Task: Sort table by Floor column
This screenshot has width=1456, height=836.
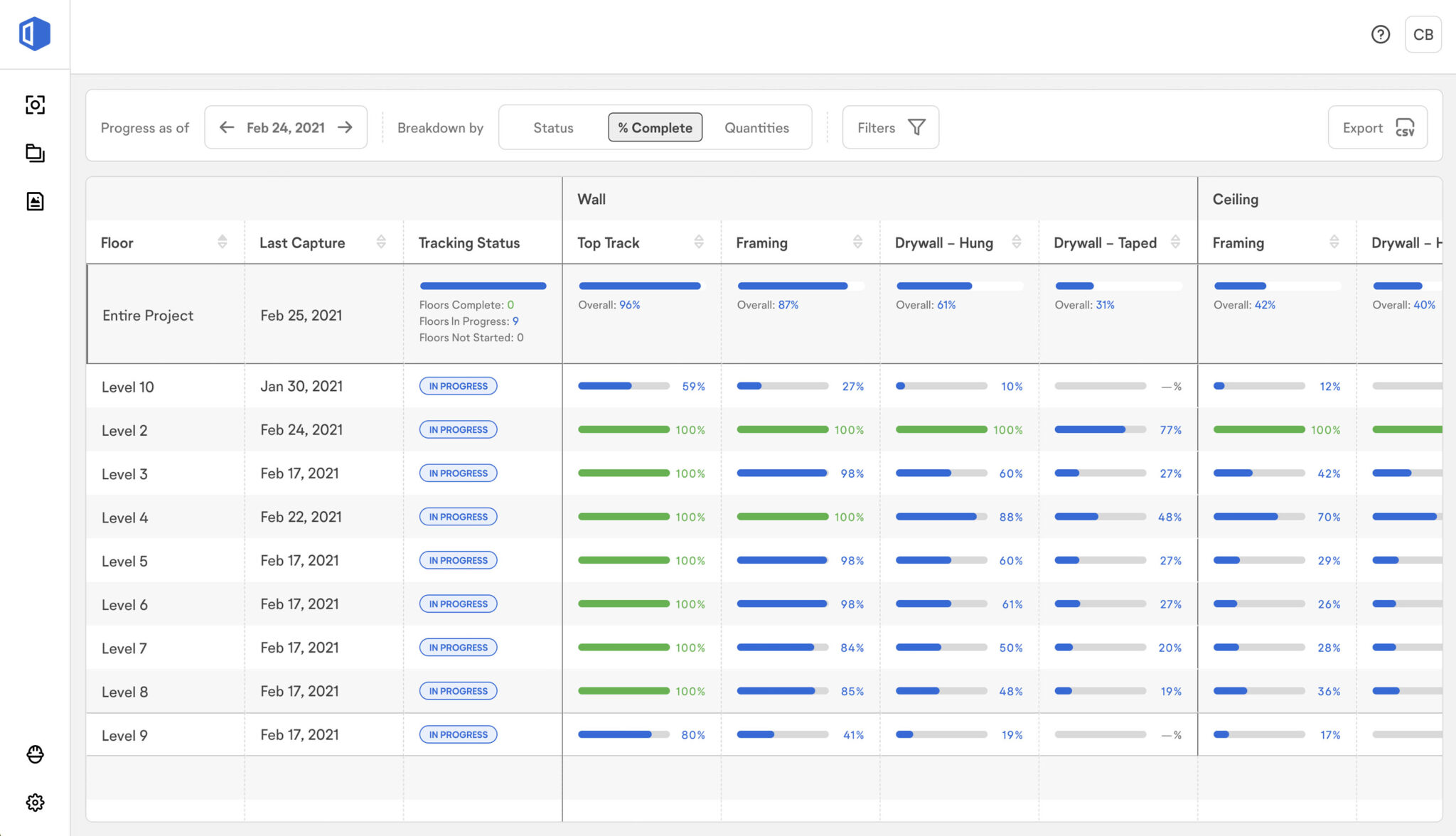Action: click(x=222, y=242)
